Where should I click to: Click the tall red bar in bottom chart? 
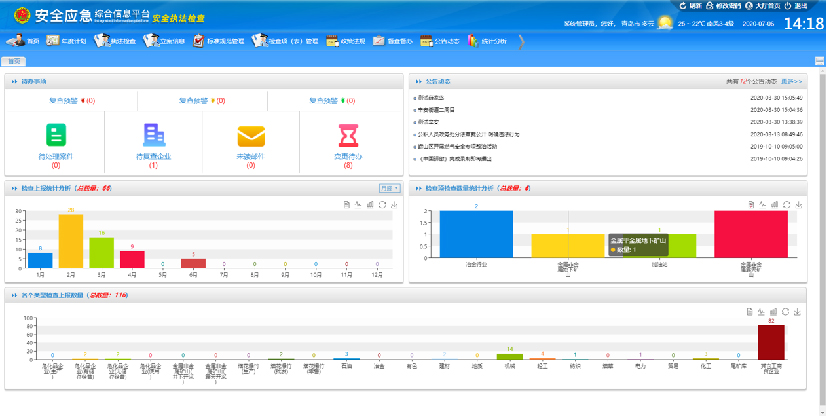tap(771, 343)
